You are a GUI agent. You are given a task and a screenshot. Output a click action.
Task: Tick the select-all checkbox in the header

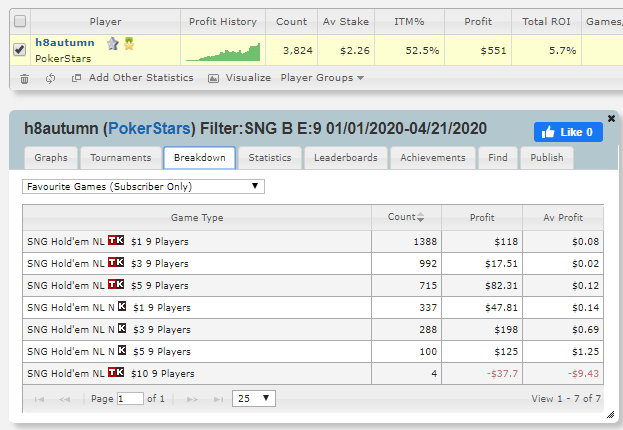[20, 21]
